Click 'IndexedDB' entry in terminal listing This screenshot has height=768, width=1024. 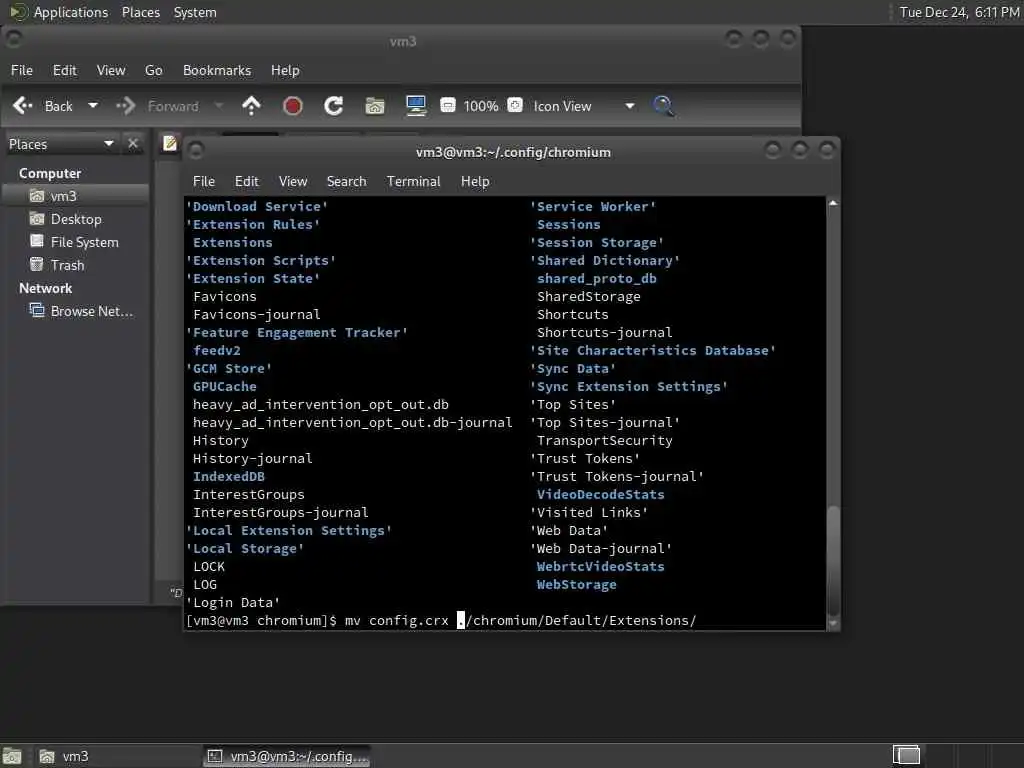(229, 477)
